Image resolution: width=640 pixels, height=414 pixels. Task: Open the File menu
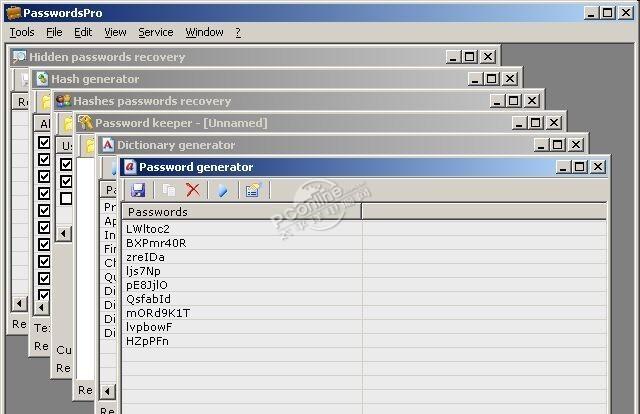[x=54, y=32]
